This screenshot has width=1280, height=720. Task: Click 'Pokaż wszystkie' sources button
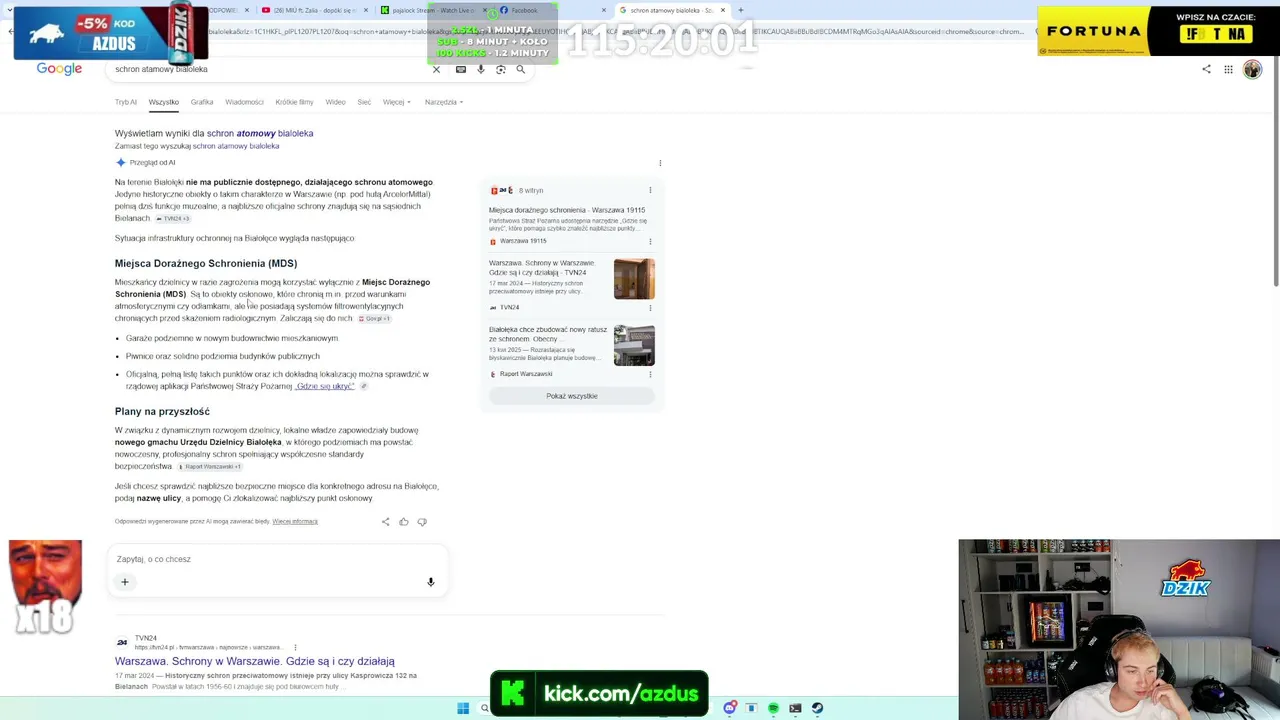(572, 396)
